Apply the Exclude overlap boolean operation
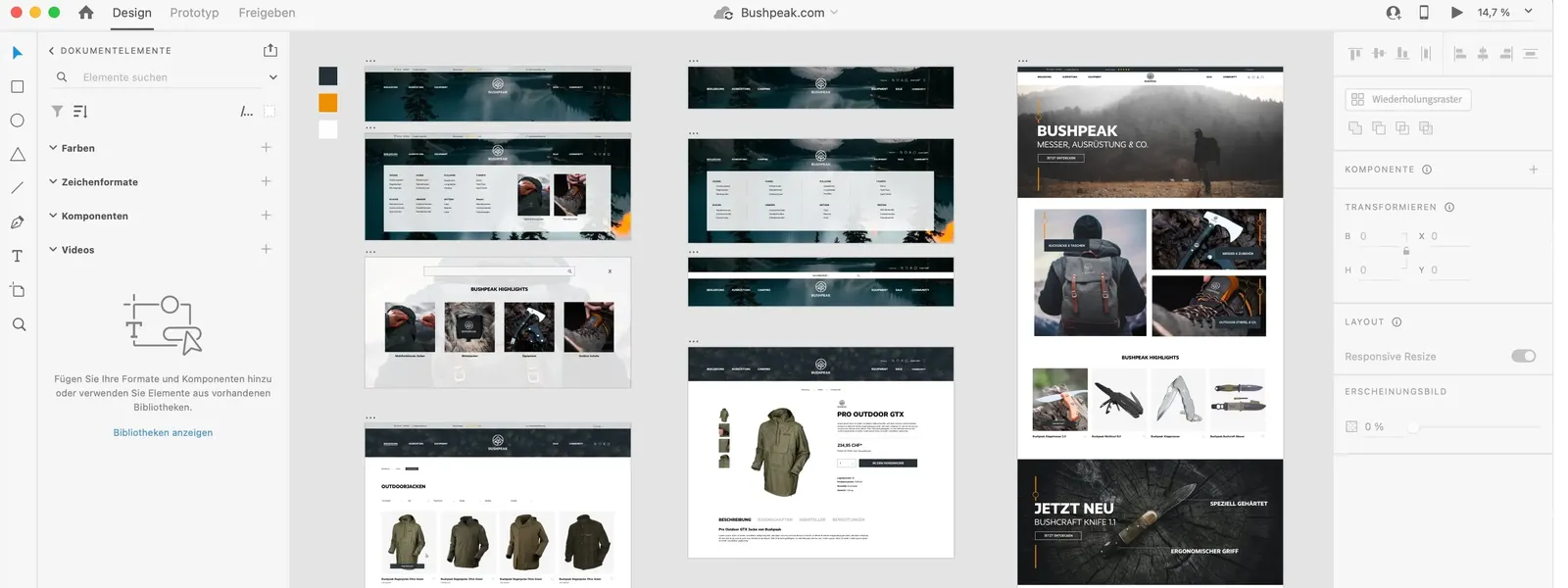1568x588 pixels. pyautogui.click(x=1426, y=128)
